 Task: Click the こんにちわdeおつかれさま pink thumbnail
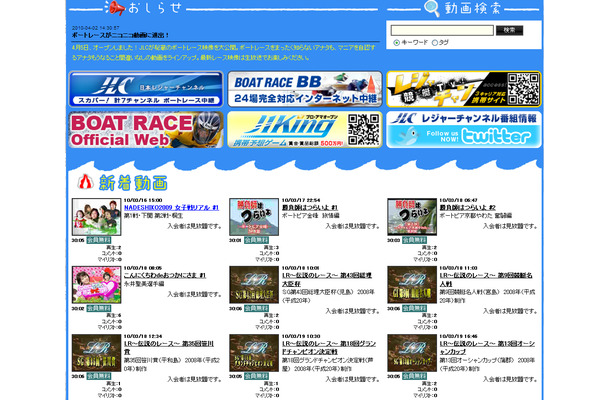96,285
